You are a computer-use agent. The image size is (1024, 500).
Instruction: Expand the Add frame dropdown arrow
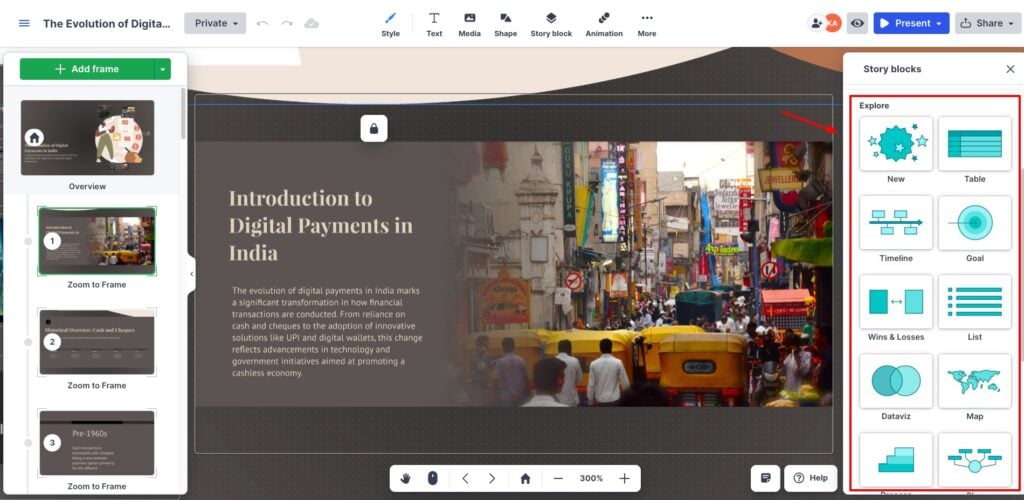coord(162,69)
